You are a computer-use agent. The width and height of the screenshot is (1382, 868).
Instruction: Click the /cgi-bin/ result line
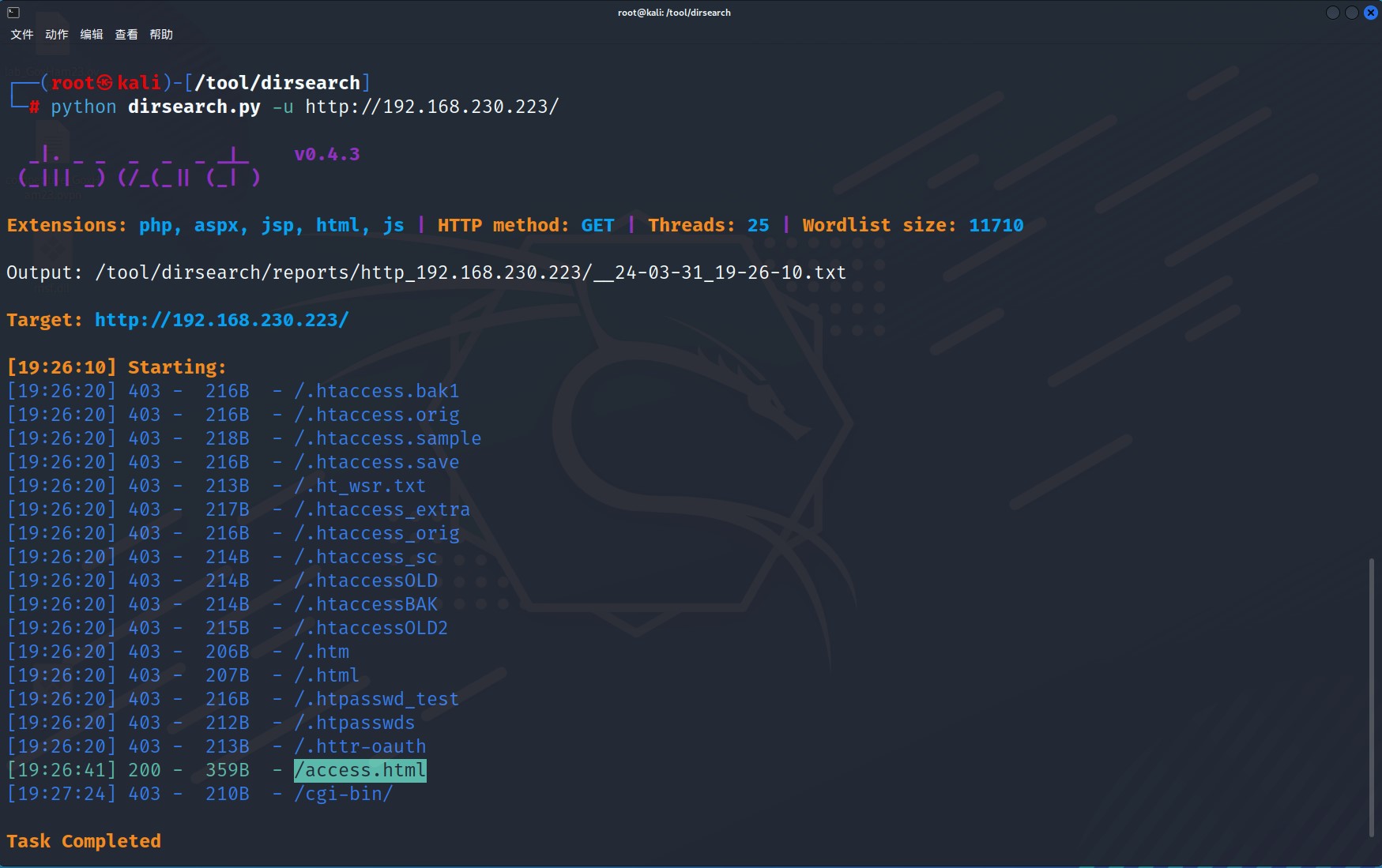pyautogui.click(x=344, y=794)
